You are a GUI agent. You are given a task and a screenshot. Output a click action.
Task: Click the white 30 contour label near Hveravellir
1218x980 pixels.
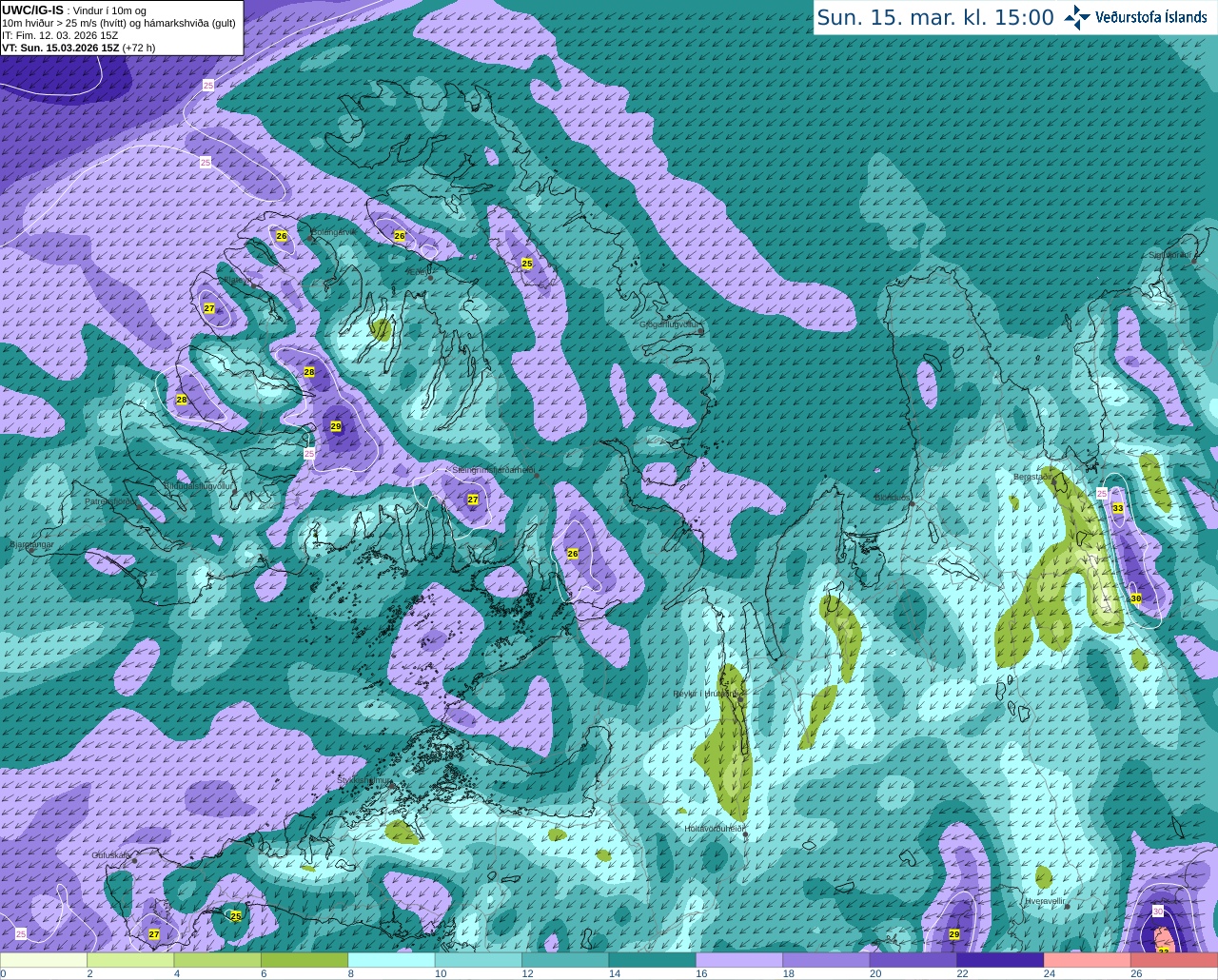pyautogui.click(x=1158, y=911)
